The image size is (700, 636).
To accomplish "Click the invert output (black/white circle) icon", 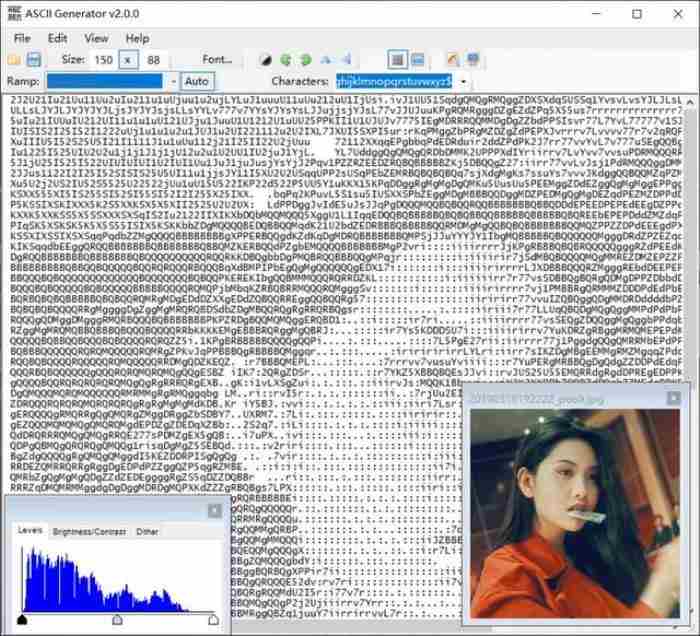I will 266,60.
